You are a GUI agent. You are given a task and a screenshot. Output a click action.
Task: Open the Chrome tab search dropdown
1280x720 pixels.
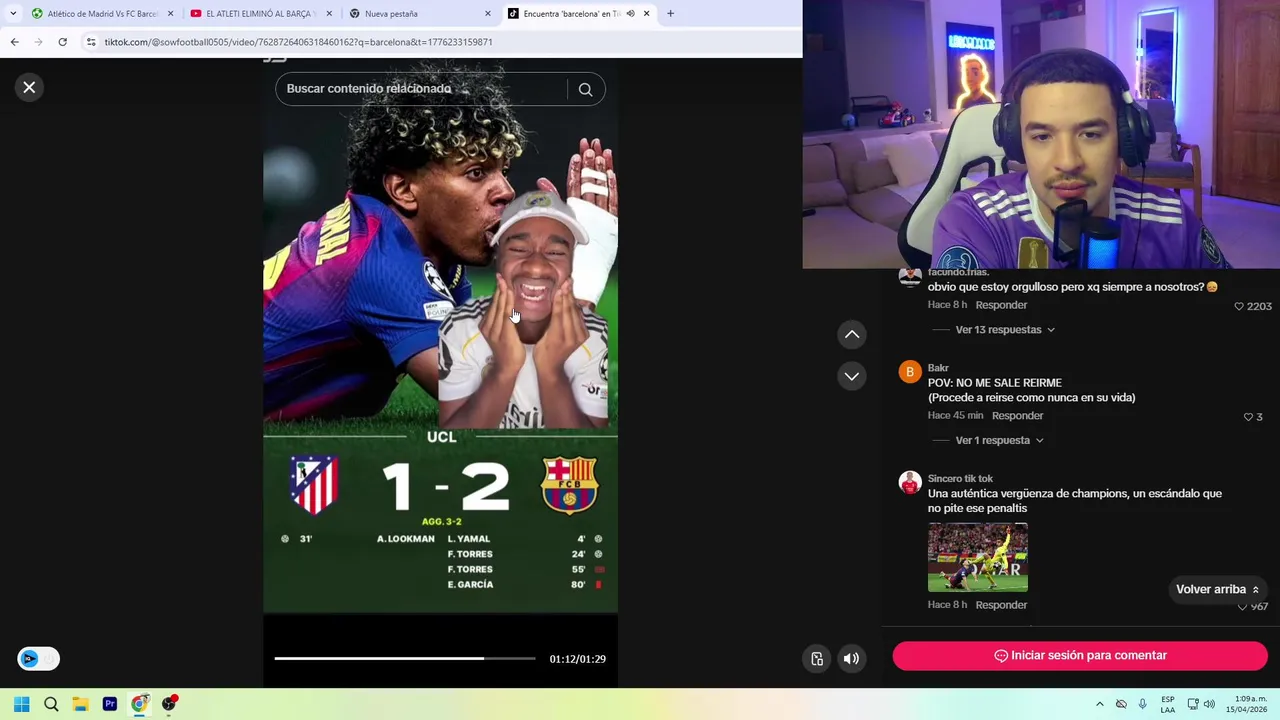point(13,14)
